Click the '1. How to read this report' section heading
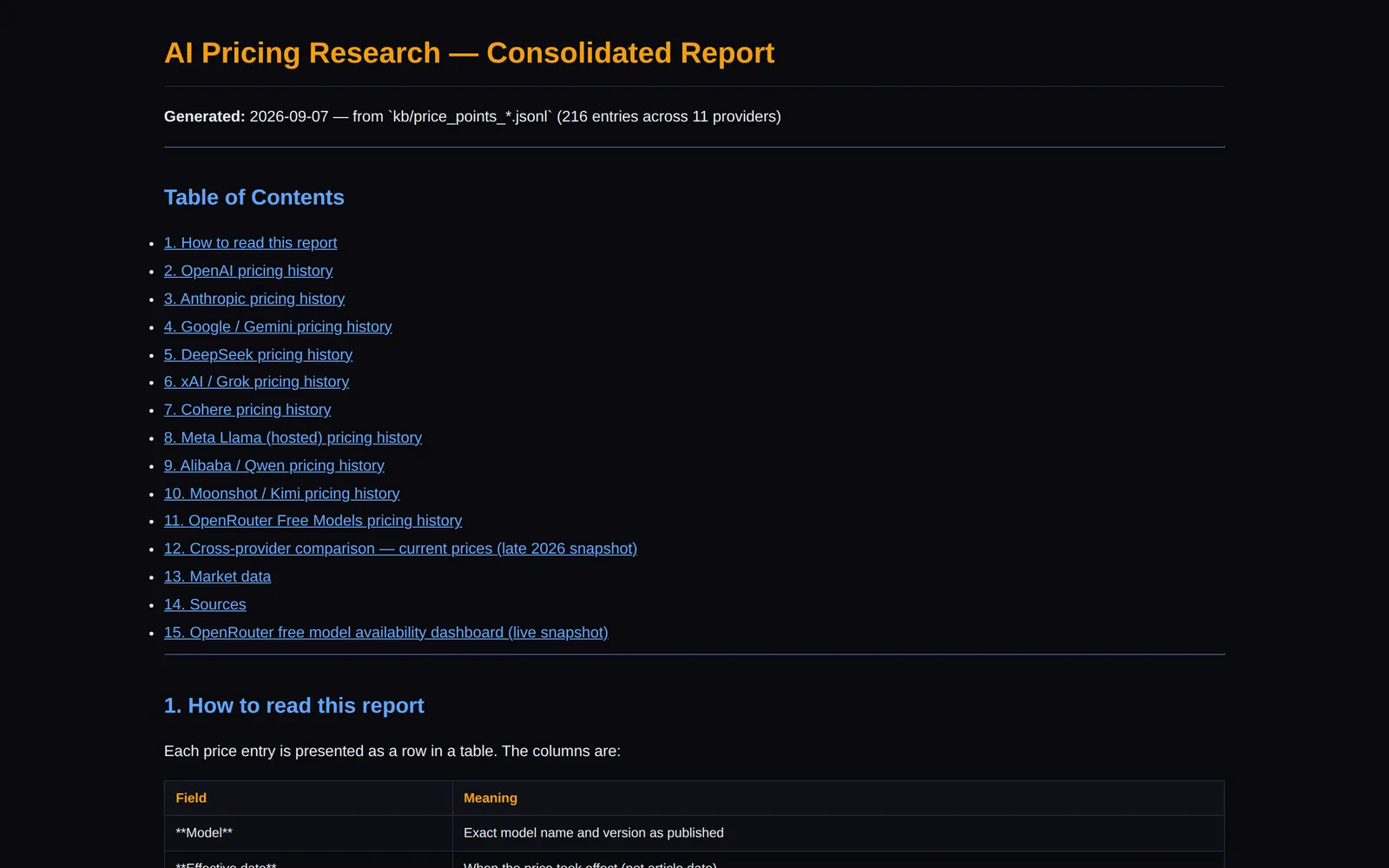The height and width of the screenshot is (868, 1389). coord(294,706)
